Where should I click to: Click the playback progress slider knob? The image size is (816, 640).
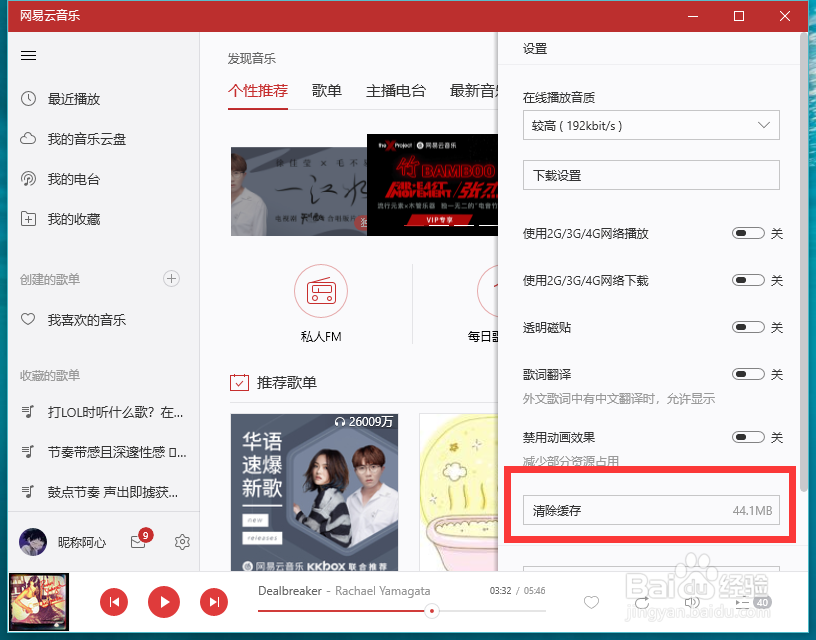[x=431, y=611]
